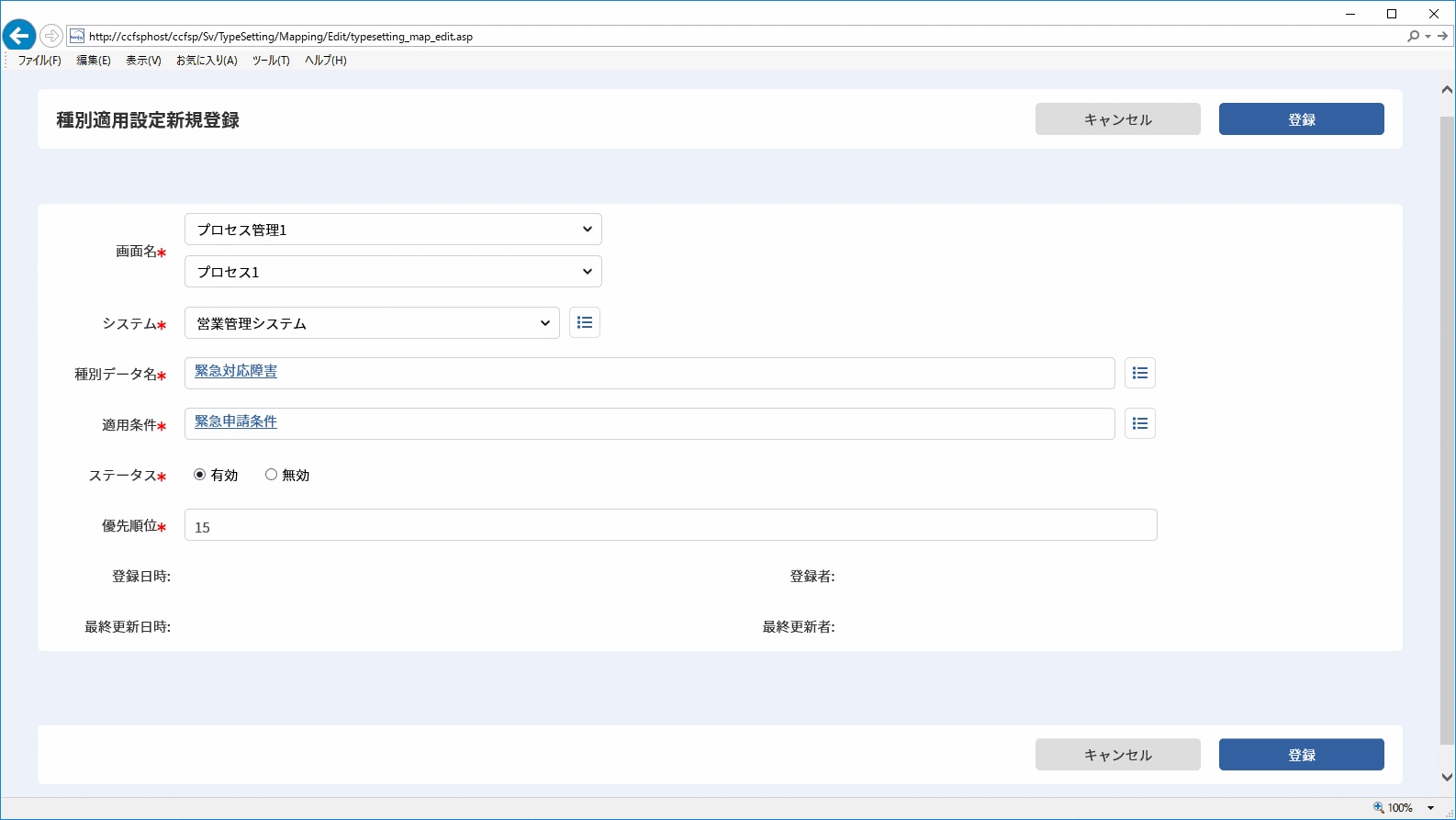Click the top 登録 button
Viewport: 1456px width, 820px height.
(1302, 119)
